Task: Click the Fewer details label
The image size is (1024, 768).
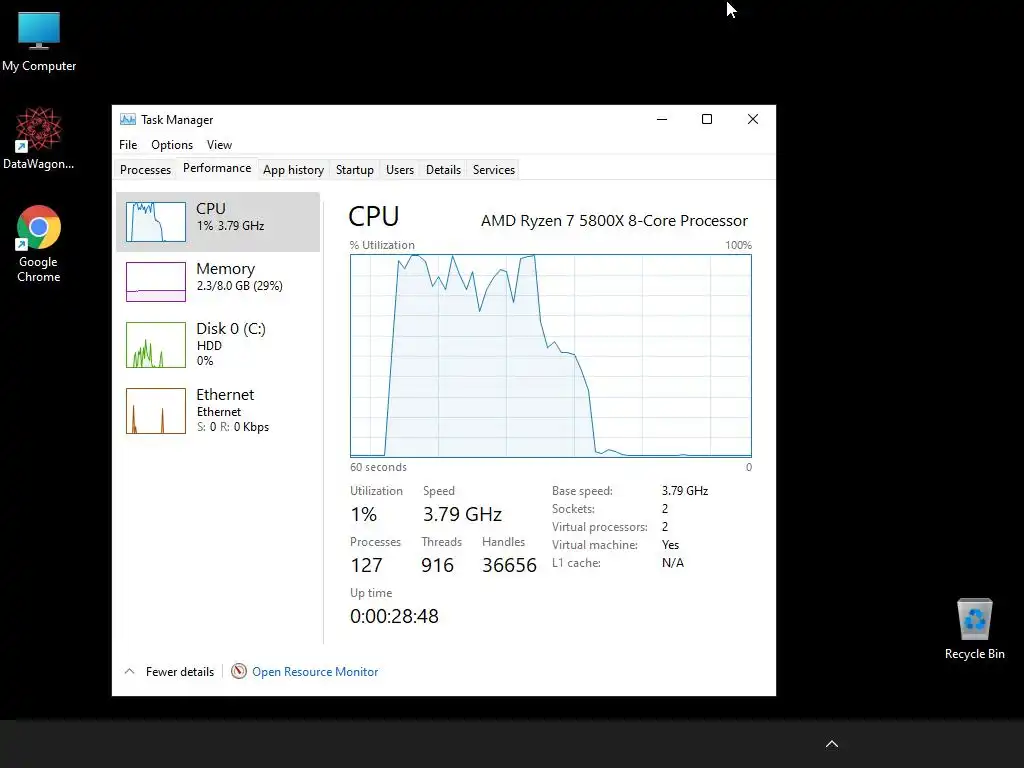Action: tap(180, 672)
